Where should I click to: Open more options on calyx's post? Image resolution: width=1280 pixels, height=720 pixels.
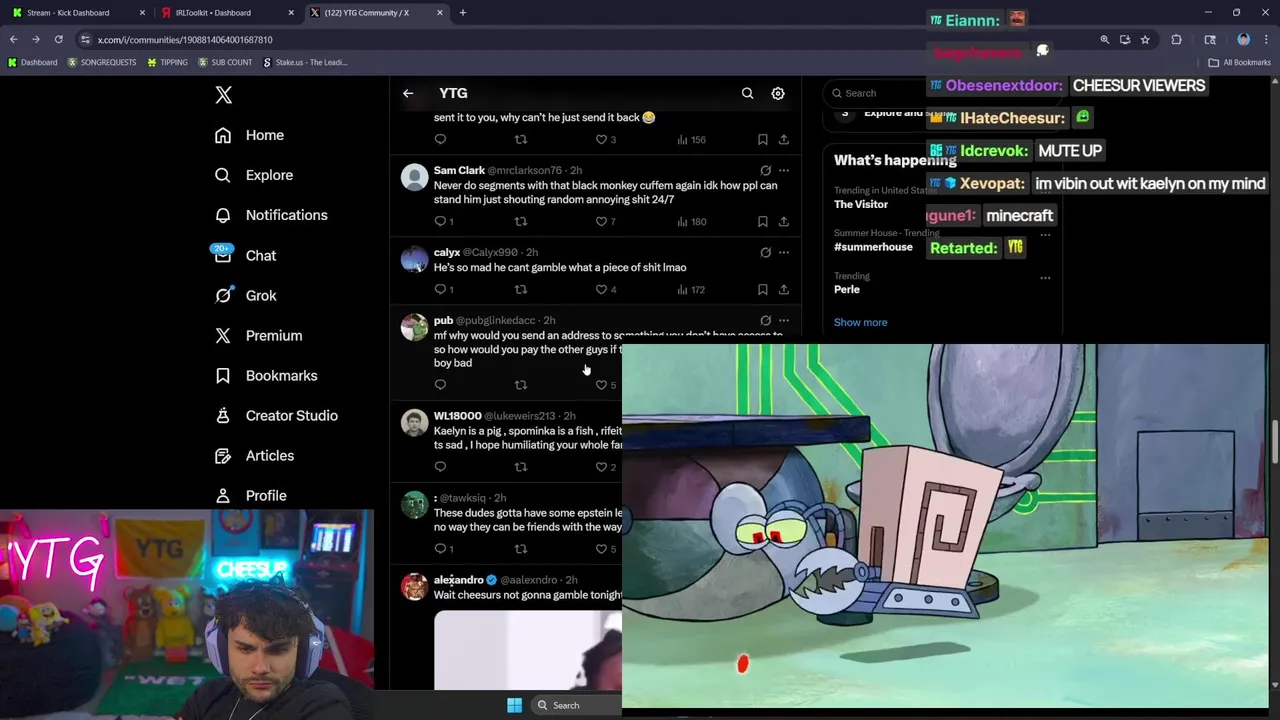click(784, 252)
